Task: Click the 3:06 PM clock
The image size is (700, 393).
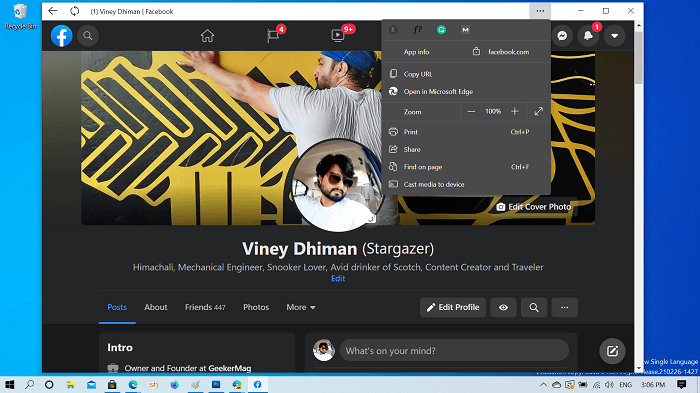Action: tap(653, 385)
